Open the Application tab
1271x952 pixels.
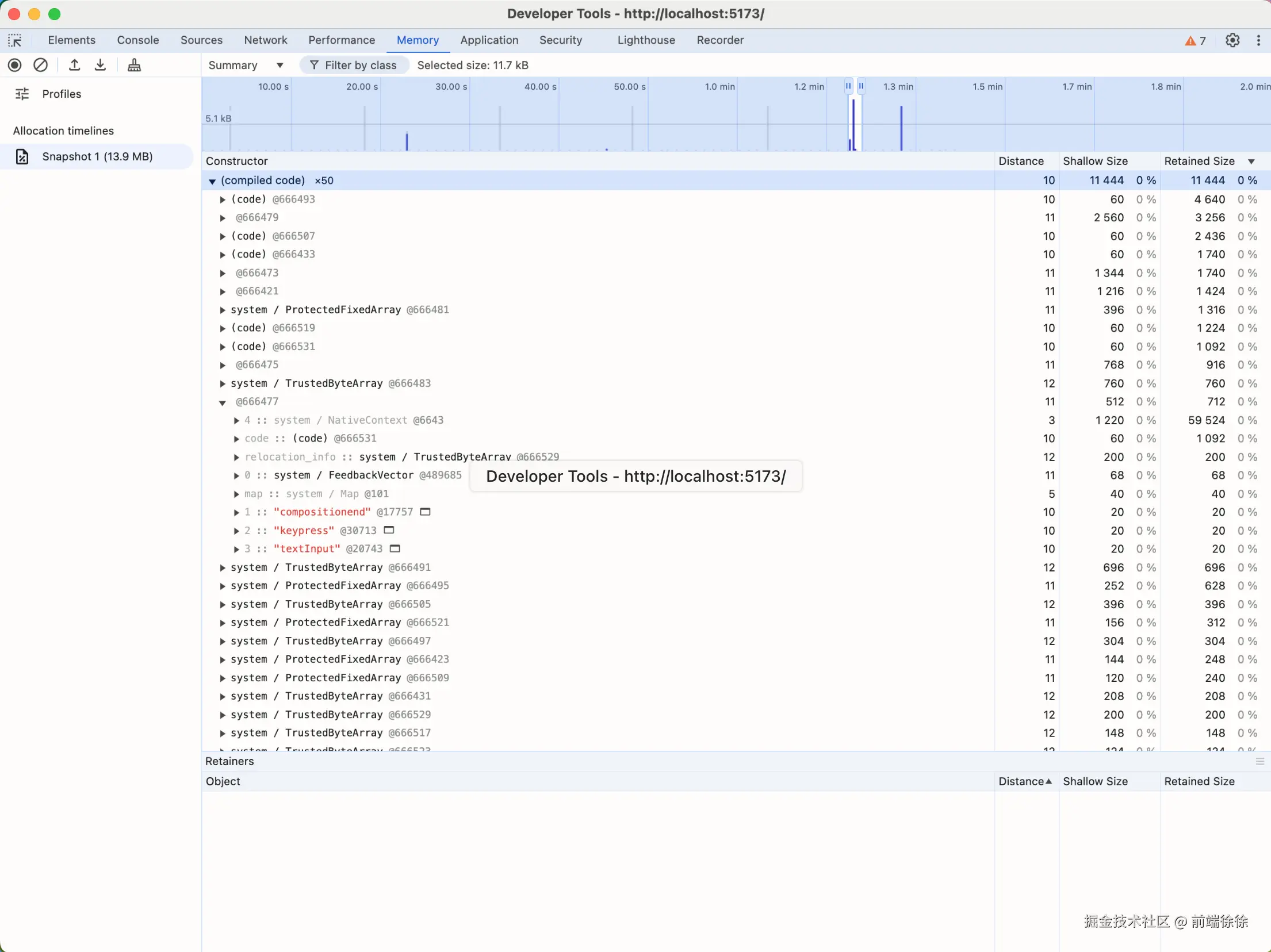pyautogui.click(x=489, y=40)
